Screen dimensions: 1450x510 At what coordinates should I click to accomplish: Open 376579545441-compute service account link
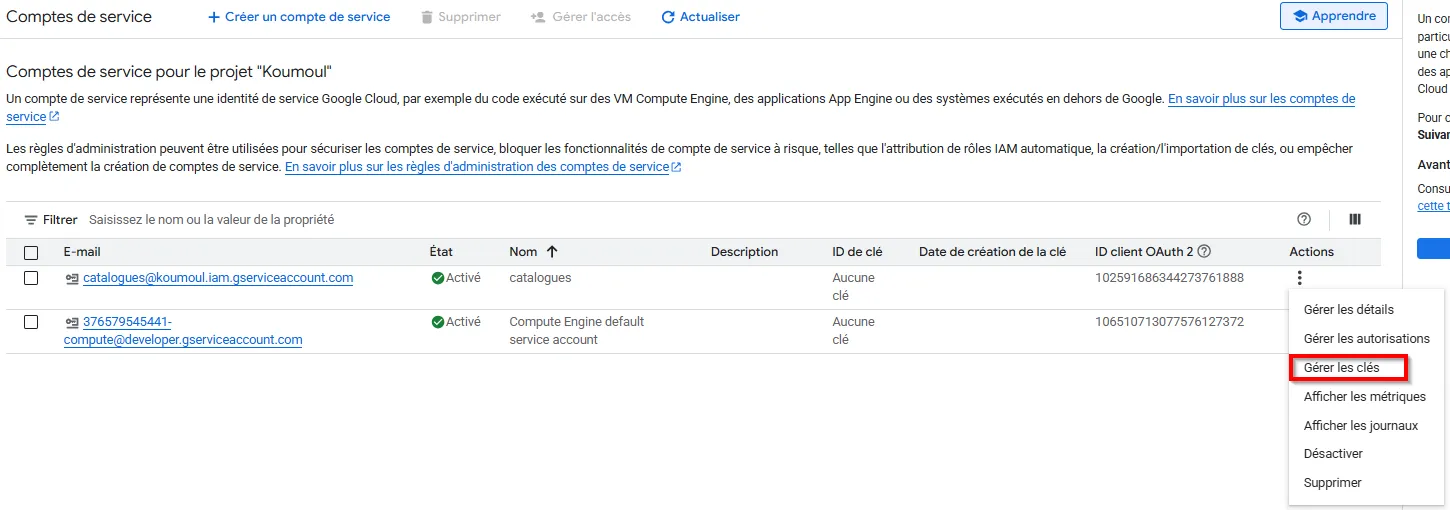click(183, 331)
